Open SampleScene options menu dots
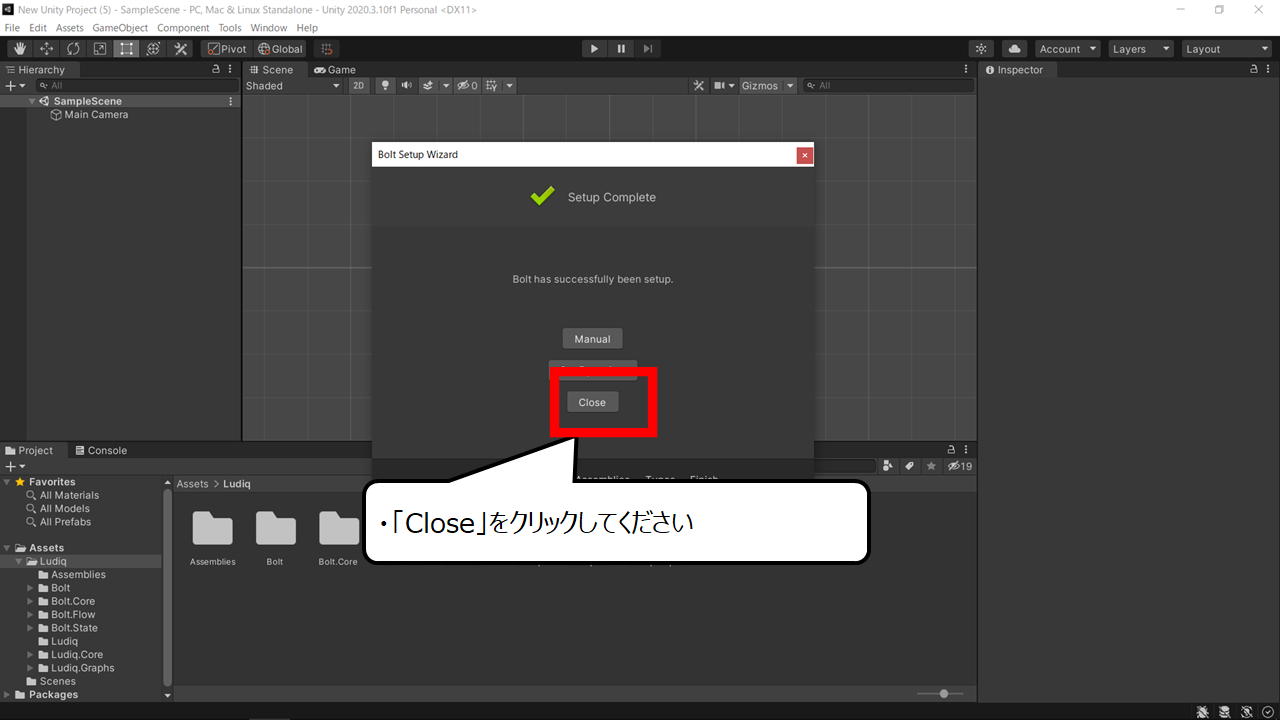 (x=231, y=101)
